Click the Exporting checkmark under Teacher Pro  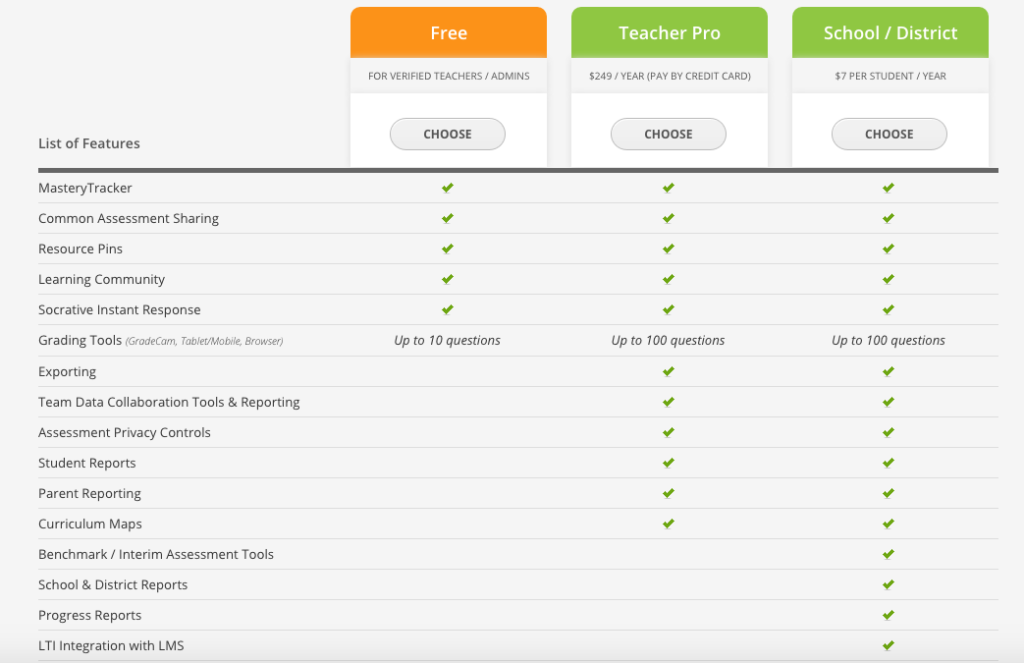pos(668,371)
